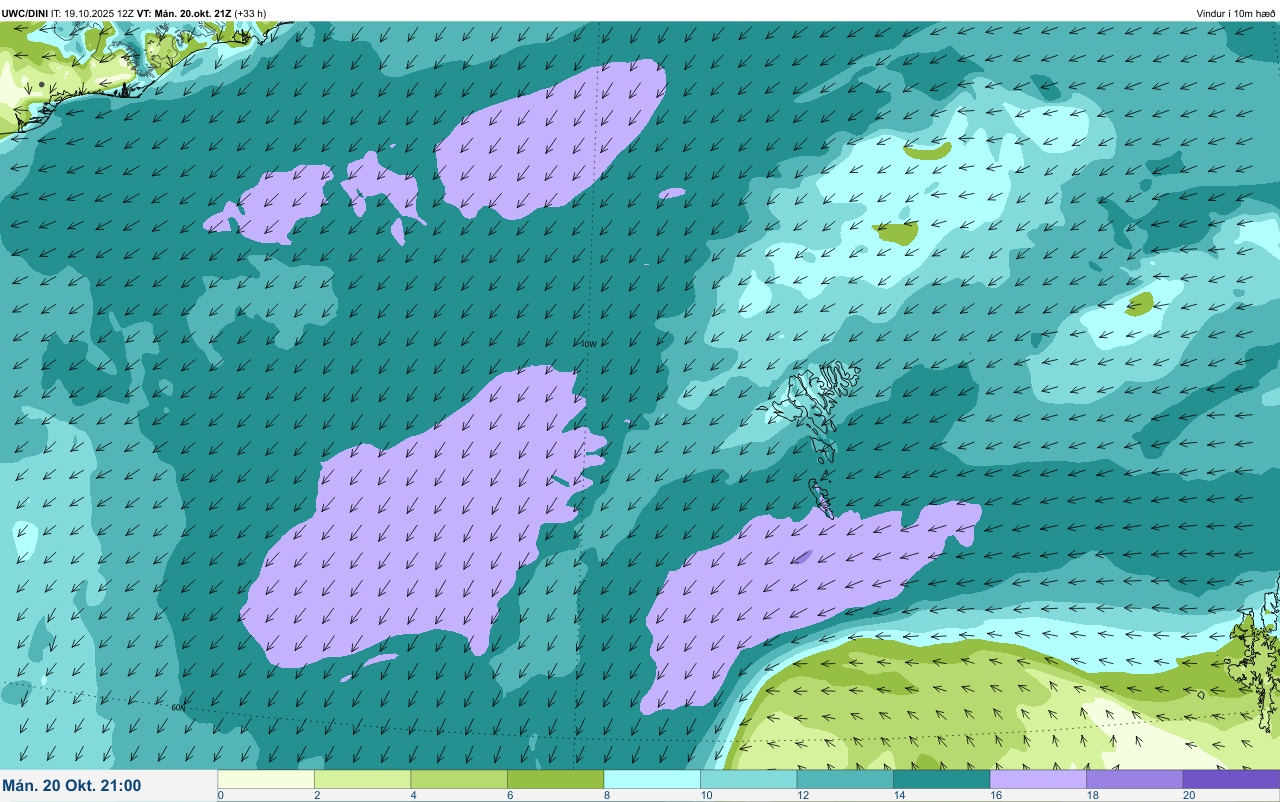The width and height of the screenshot is (1280, 802).
Task: Click the '(+33 h)' forecast offset text
Action: coord(250,13)
